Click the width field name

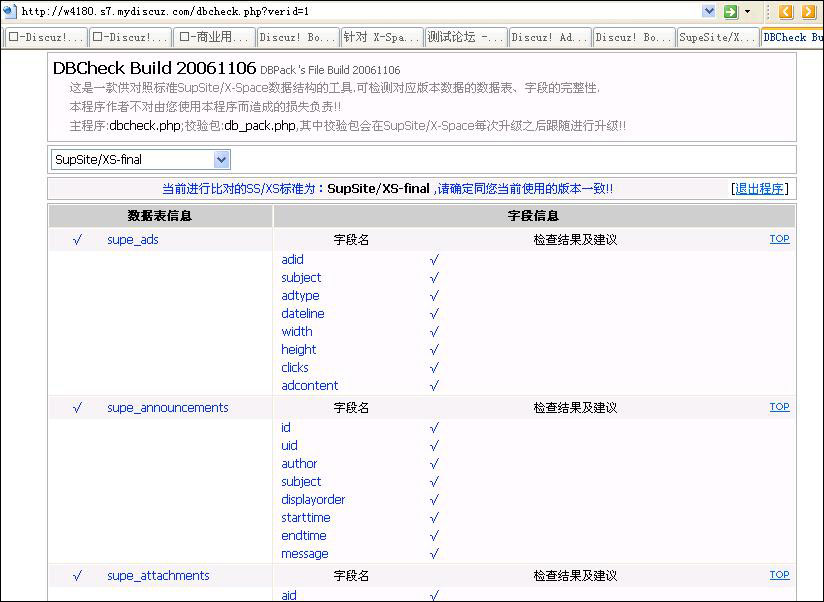297,331
